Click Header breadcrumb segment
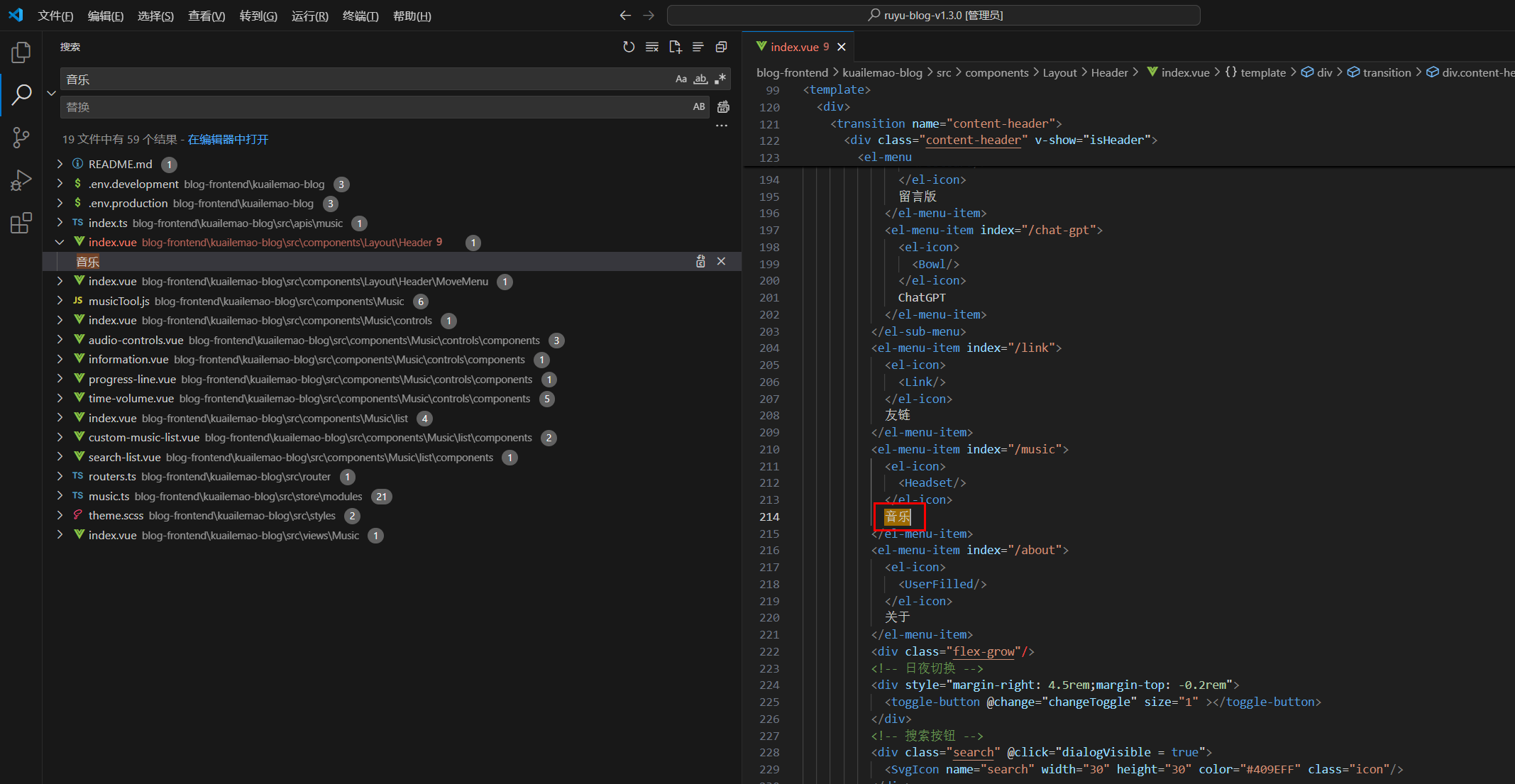1515x784 pixels. pyautogui.click(x=1109, y=72)
